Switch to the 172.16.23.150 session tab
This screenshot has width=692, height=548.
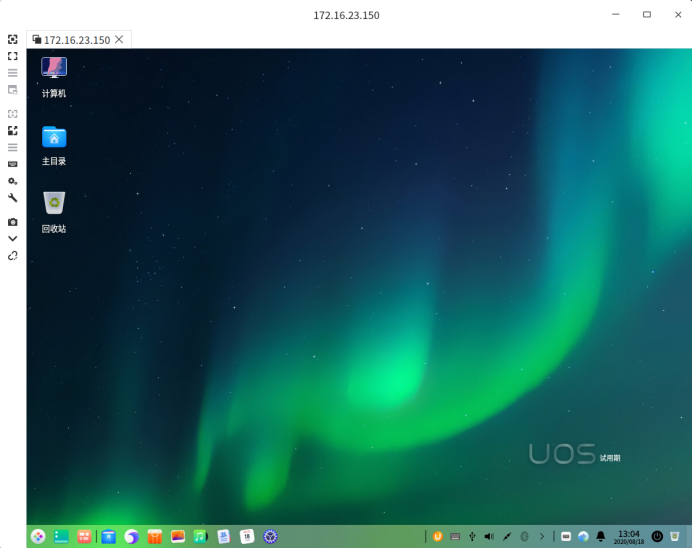coord(77,40)
